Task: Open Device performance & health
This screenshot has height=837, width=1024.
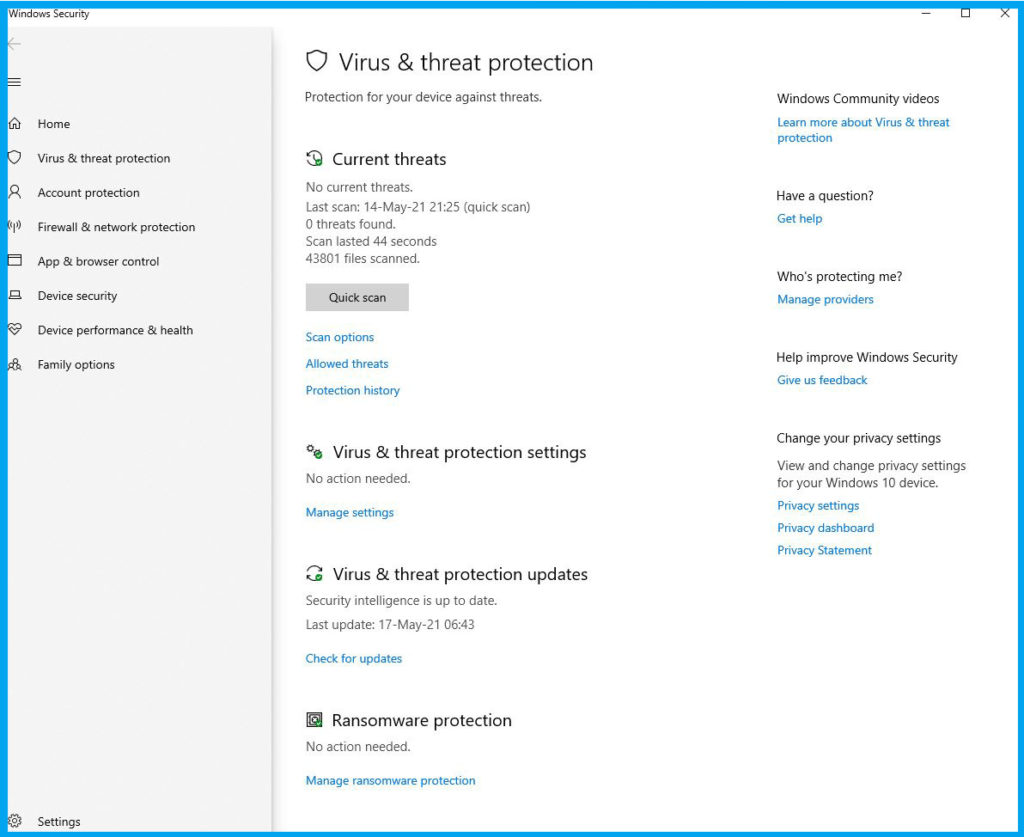Action: pos(114,330)
